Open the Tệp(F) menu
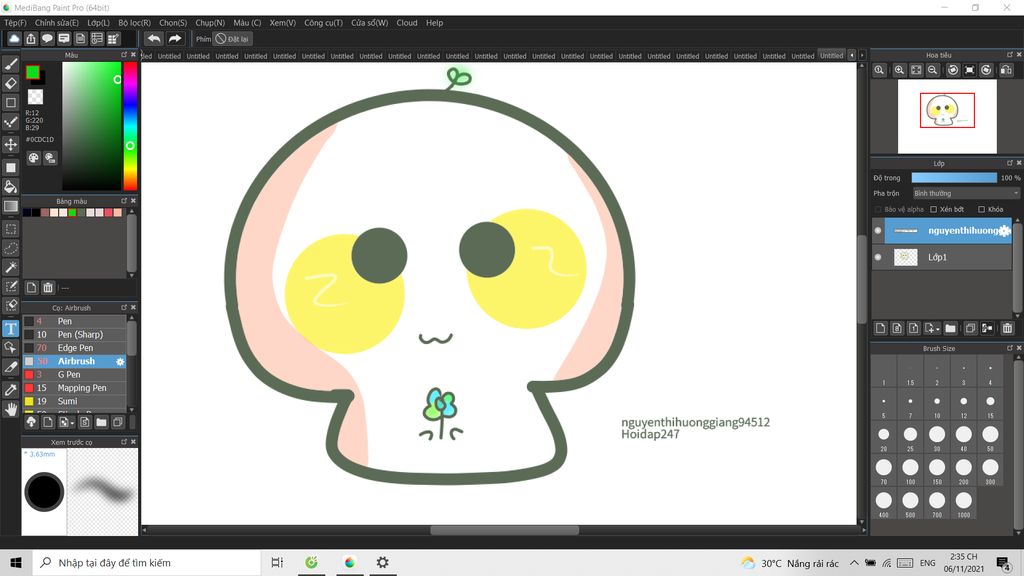1024x576 pixels. (16, 23)
